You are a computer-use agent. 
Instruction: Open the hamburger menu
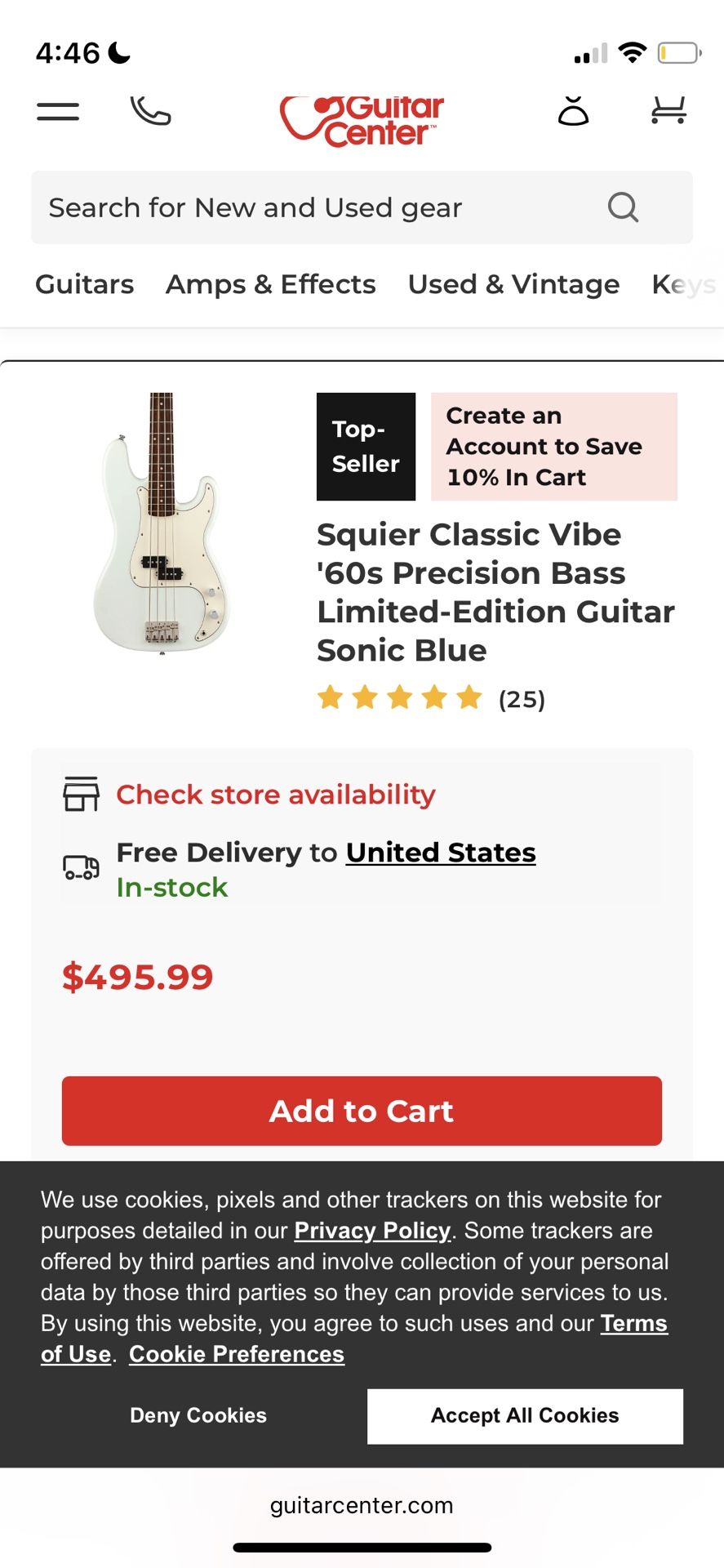tap(58, 112)
